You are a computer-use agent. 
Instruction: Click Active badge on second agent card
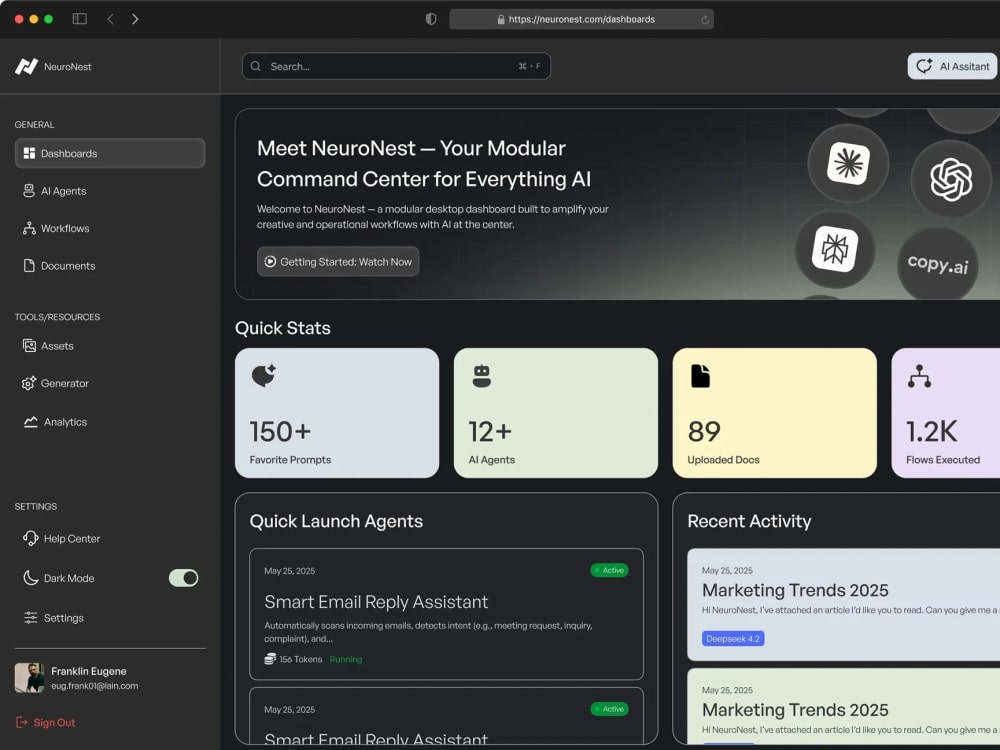(610, 709)
